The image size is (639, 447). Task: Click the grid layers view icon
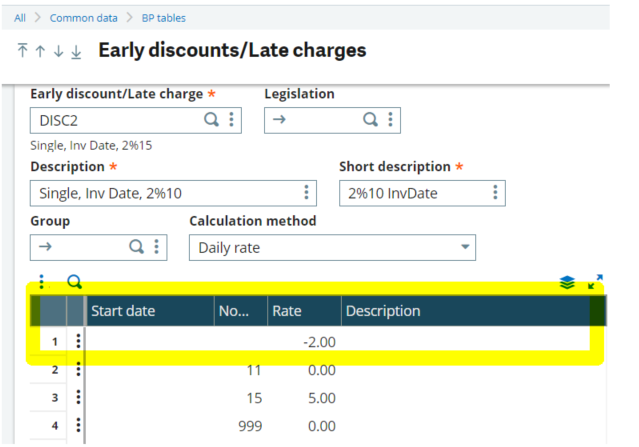[x=567, y=283]
